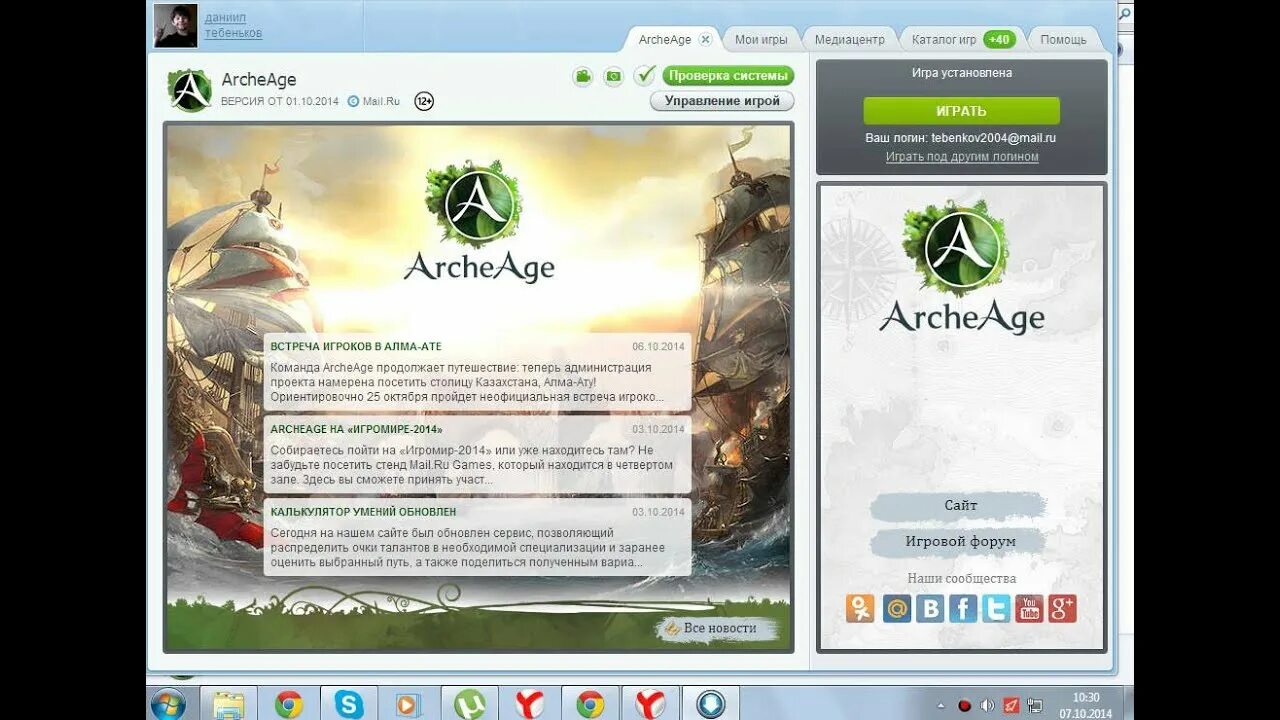The height and width of the screenshot is (720, 1280).
Task: Switch to the ArcheAge tab
Action: (665, 40)
